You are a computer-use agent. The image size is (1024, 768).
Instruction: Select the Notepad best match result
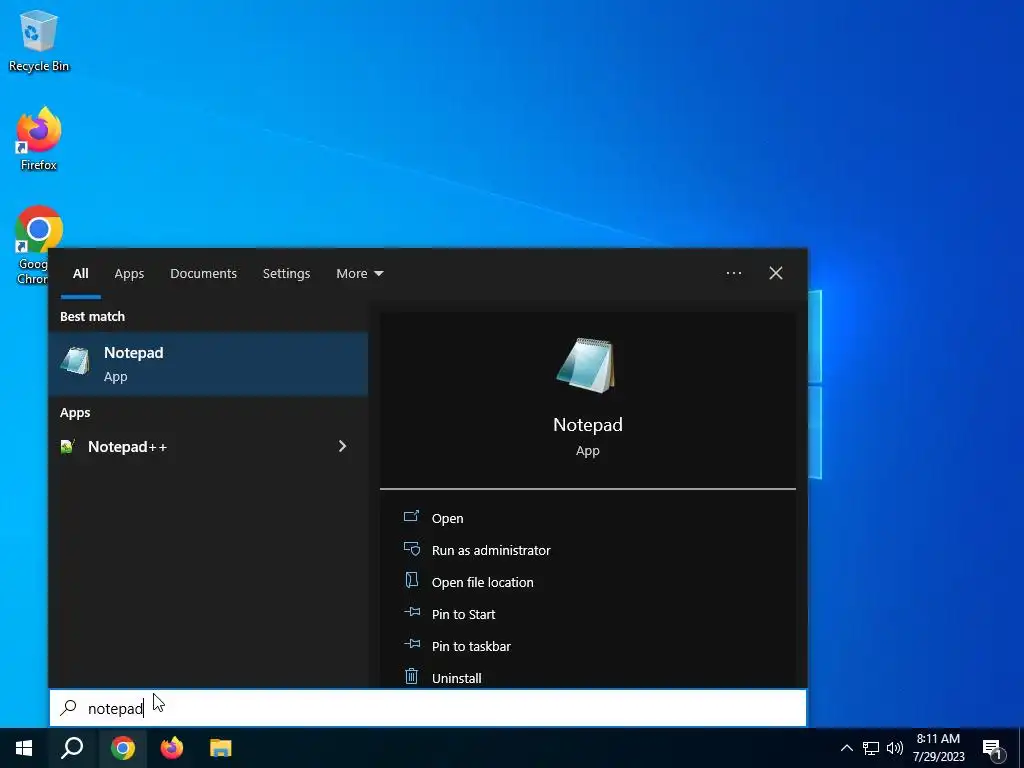pos(208,364)
